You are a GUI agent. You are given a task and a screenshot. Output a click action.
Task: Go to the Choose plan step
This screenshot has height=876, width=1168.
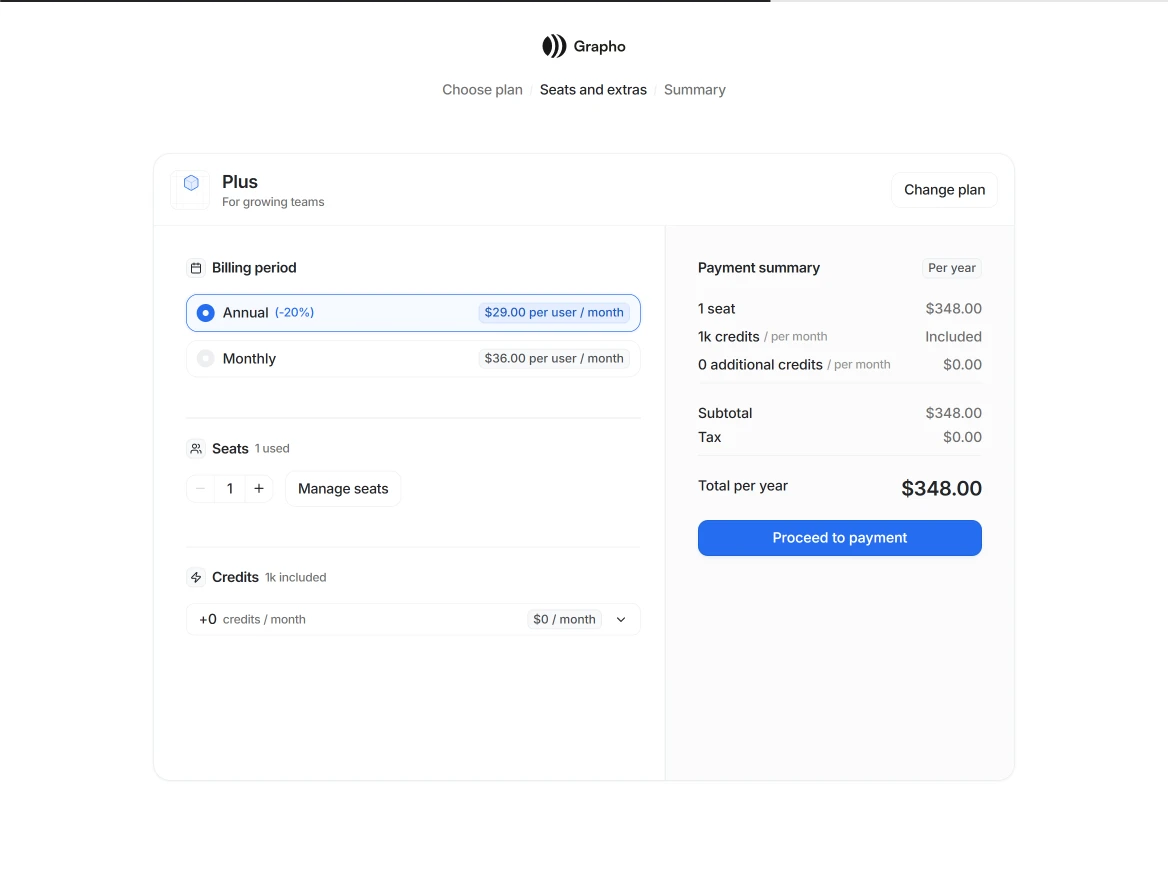point(482,90)
